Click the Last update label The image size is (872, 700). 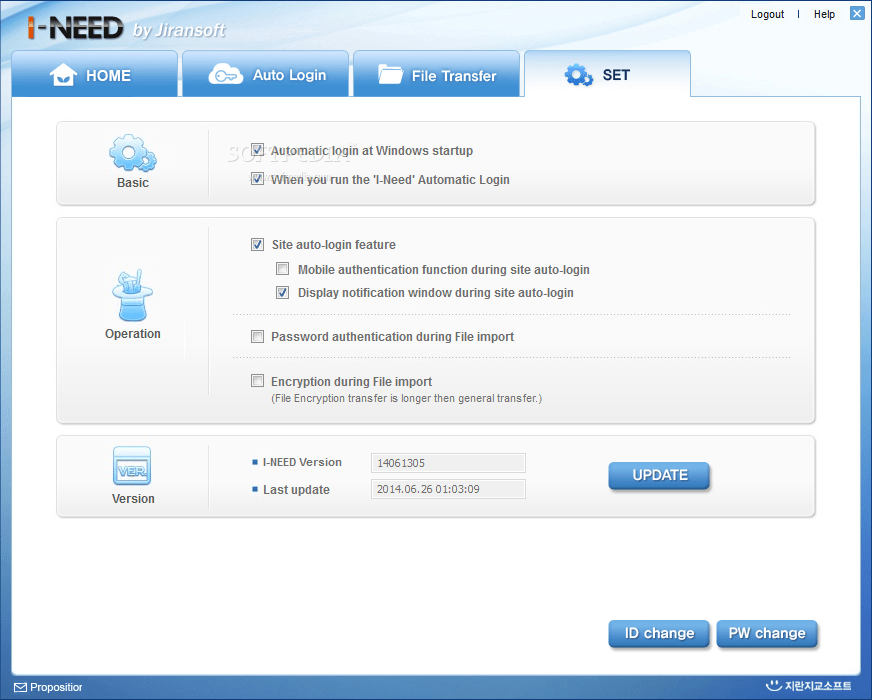tap(296, 490)
